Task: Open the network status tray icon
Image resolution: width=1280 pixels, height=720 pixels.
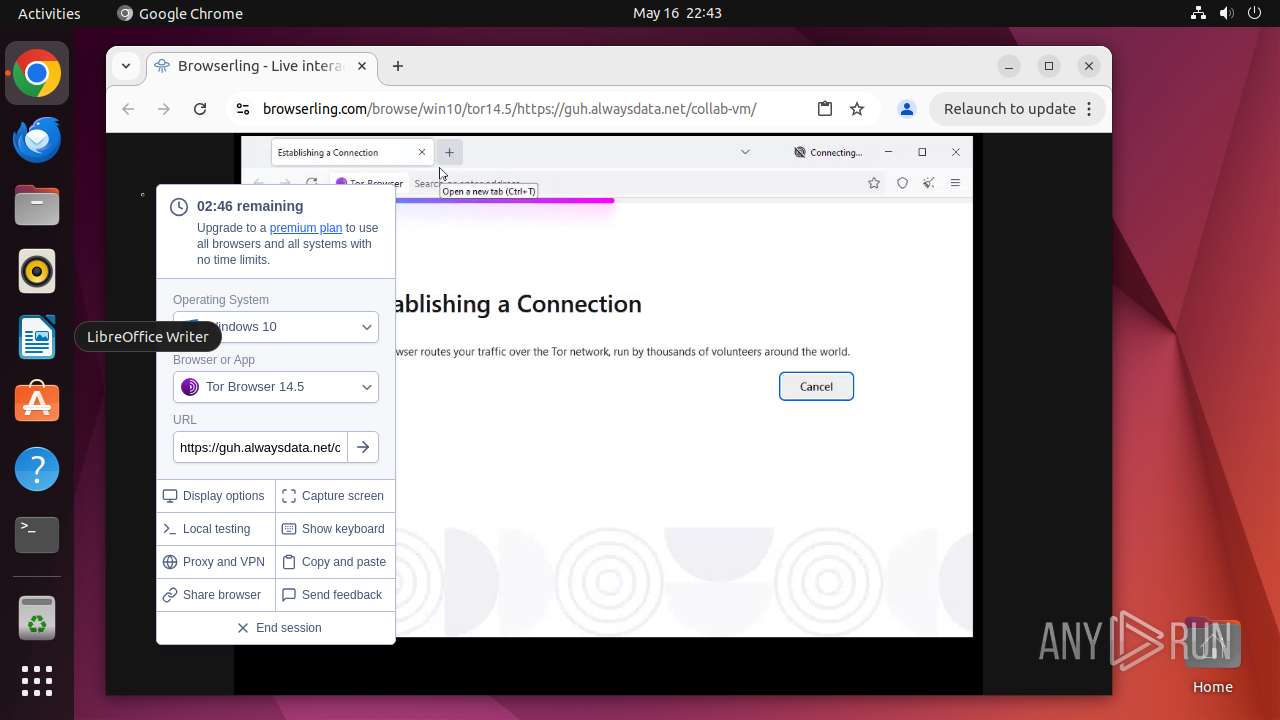Action: point(1198,13)
